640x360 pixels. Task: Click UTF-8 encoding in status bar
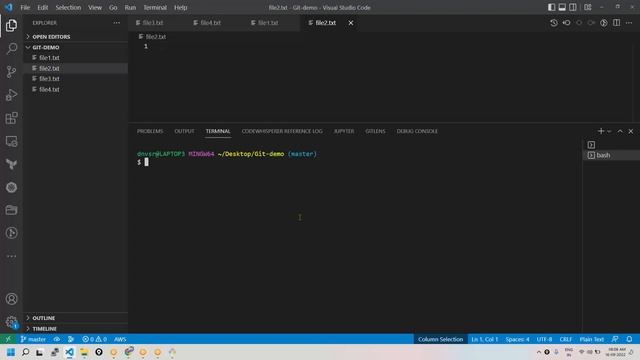(544, 339)
